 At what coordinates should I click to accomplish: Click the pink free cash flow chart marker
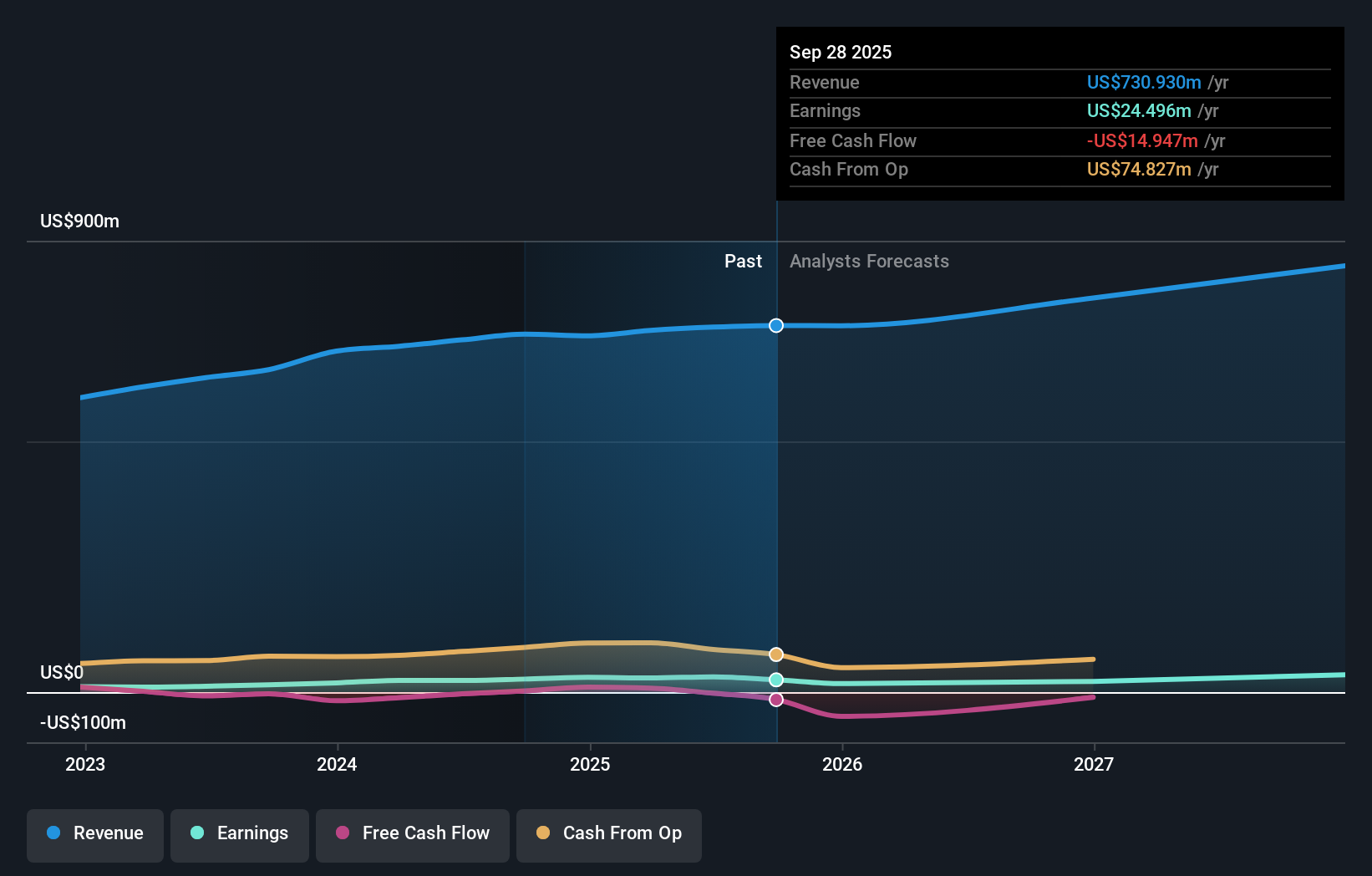(776, 699)
